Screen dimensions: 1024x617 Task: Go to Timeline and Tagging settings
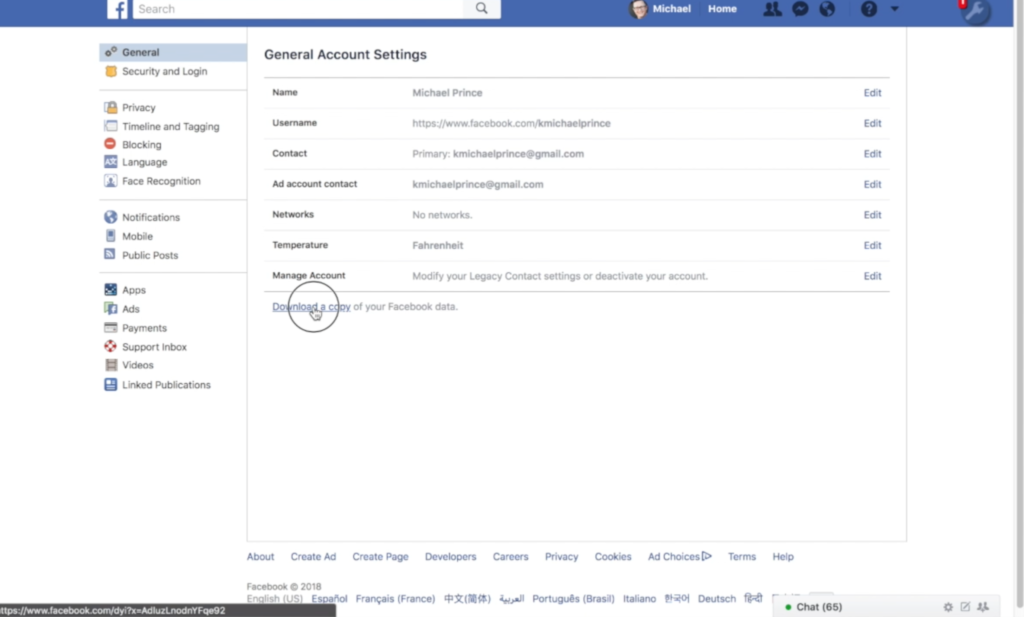170,127
